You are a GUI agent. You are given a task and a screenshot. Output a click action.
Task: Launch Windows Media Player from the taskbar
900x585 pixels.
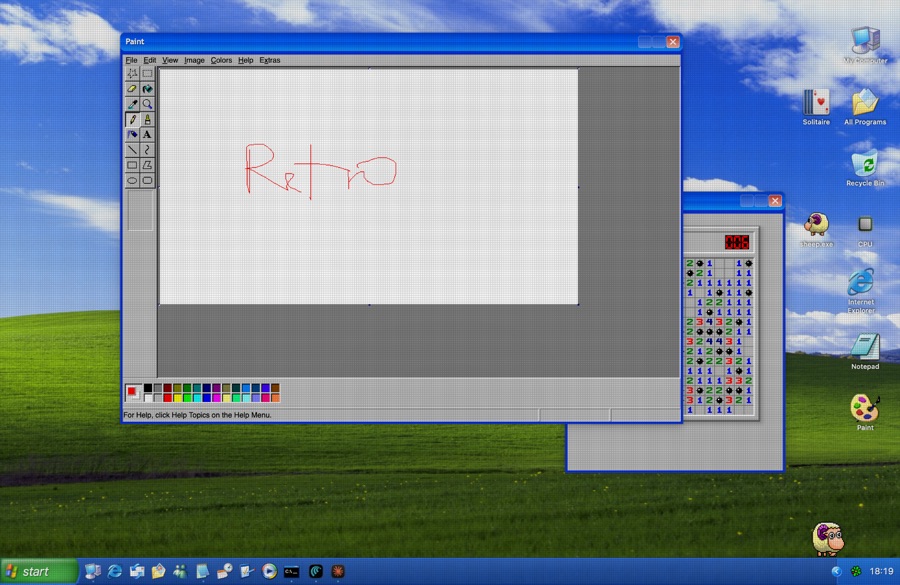pyautogui.click(x=269, y=571)
